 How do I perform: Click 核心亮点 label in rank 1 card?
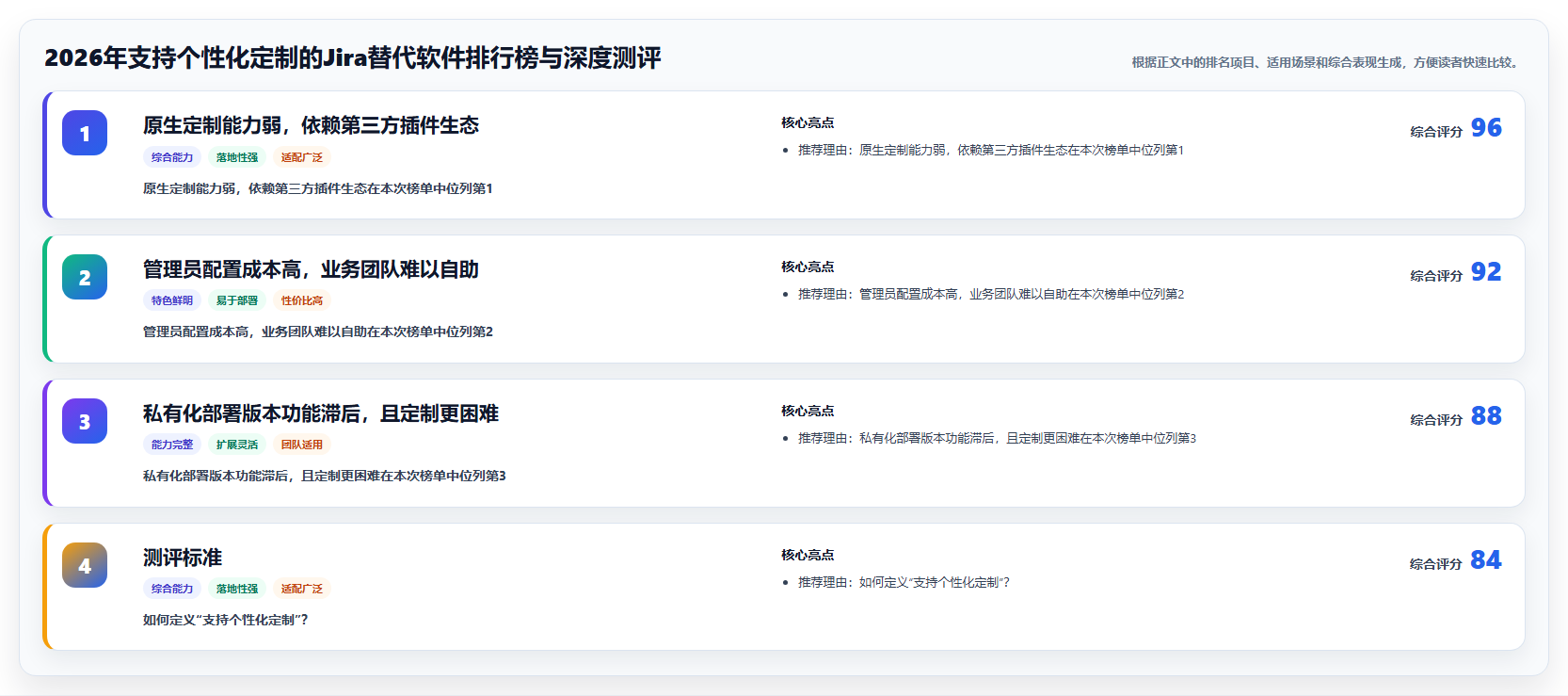(x=808, y=122)
